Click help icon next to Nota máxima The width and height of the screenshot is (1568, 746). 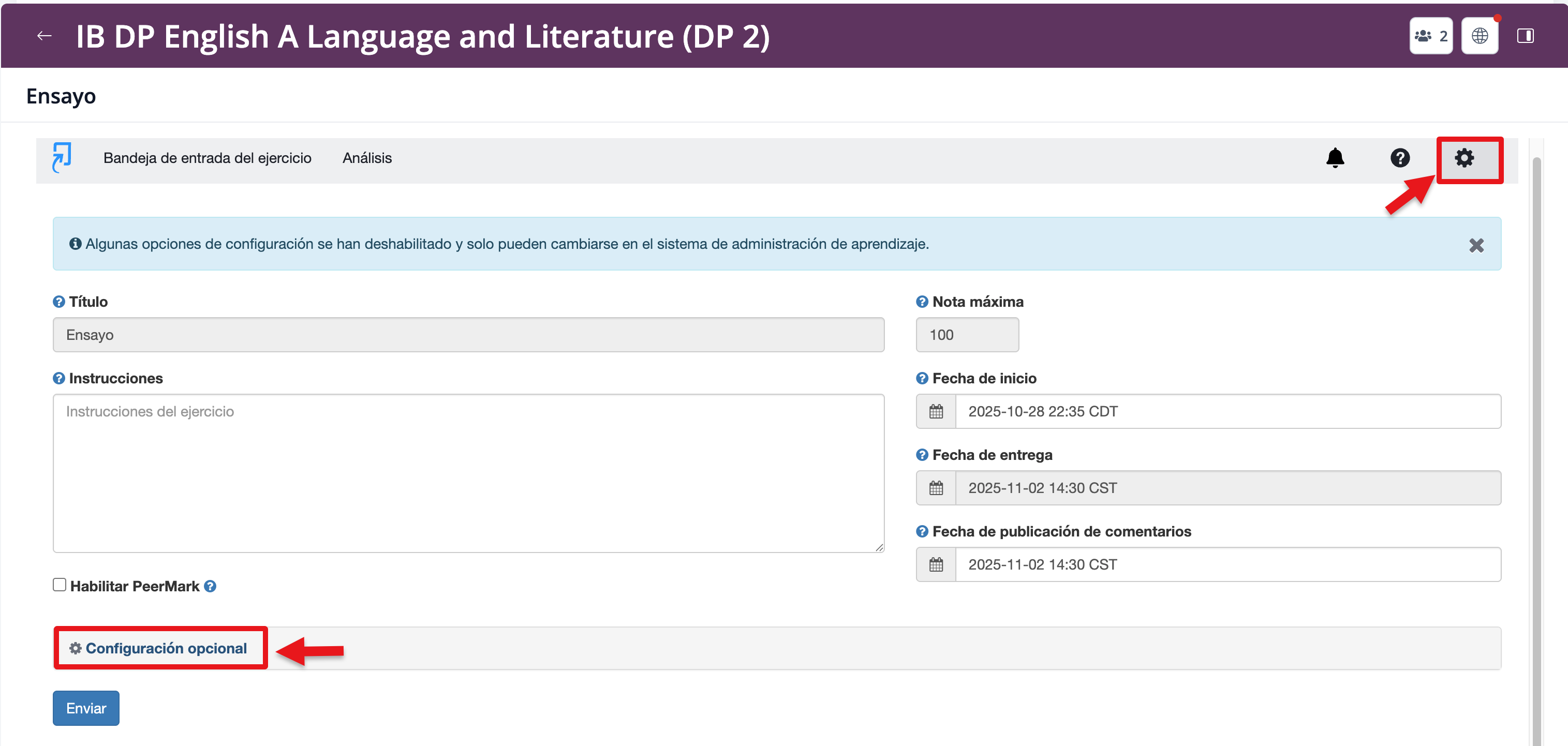click(922, 302)
